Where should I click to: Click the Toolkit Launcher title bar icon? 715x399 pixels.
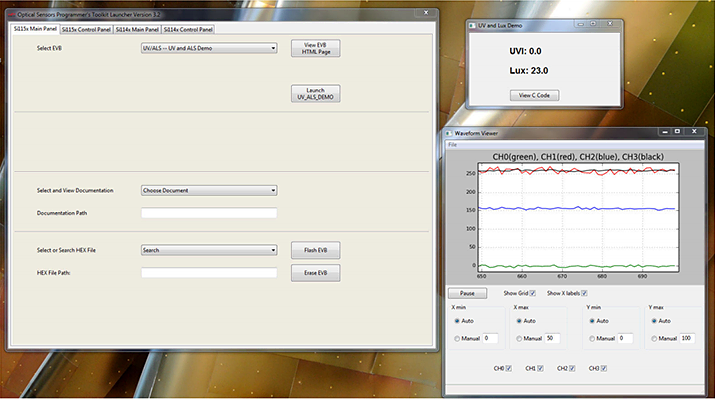(x=12, y=15)
